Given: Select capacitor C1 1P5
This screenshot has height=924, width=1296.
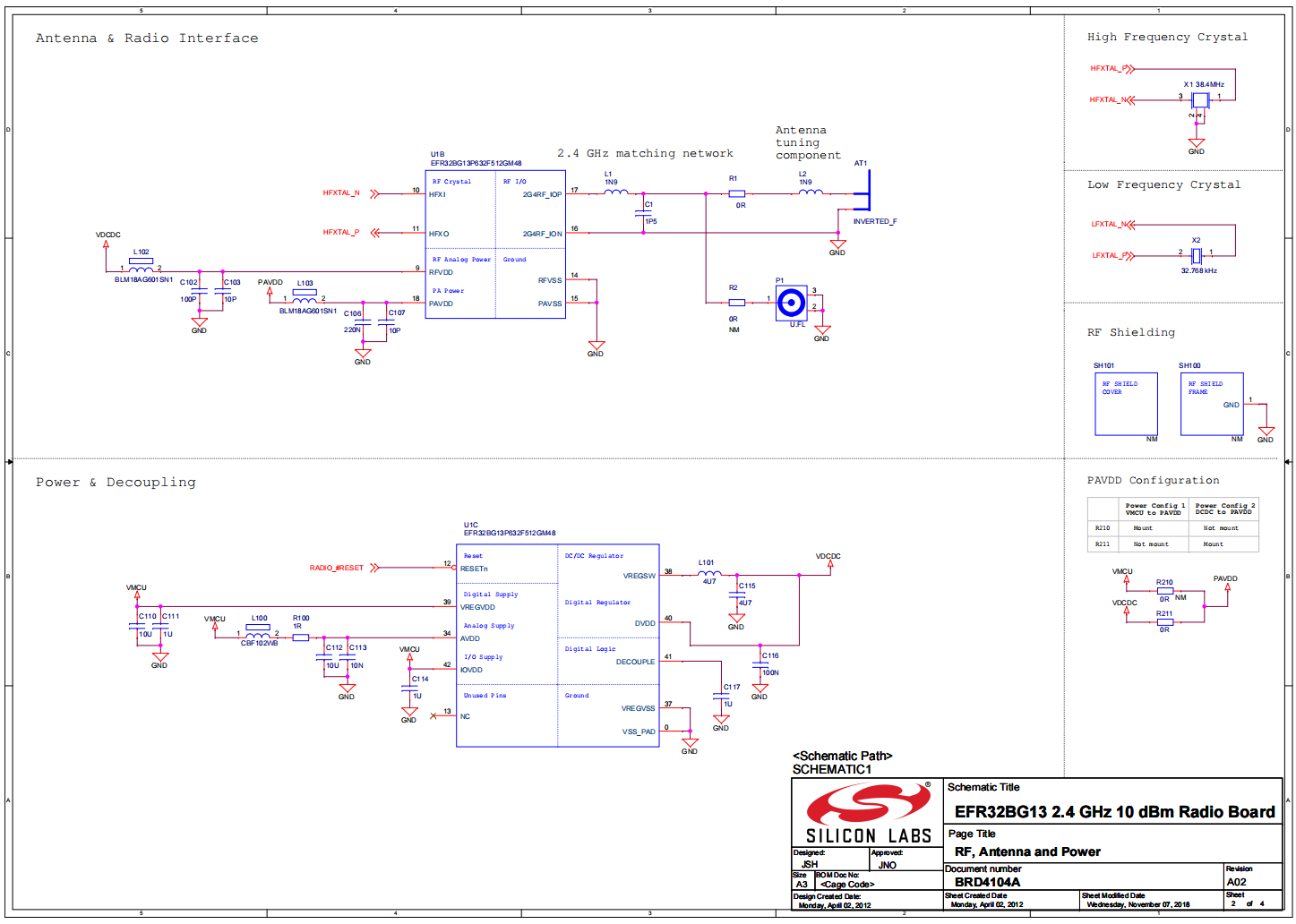Looking at the screenshot, I should click(643, 213).
